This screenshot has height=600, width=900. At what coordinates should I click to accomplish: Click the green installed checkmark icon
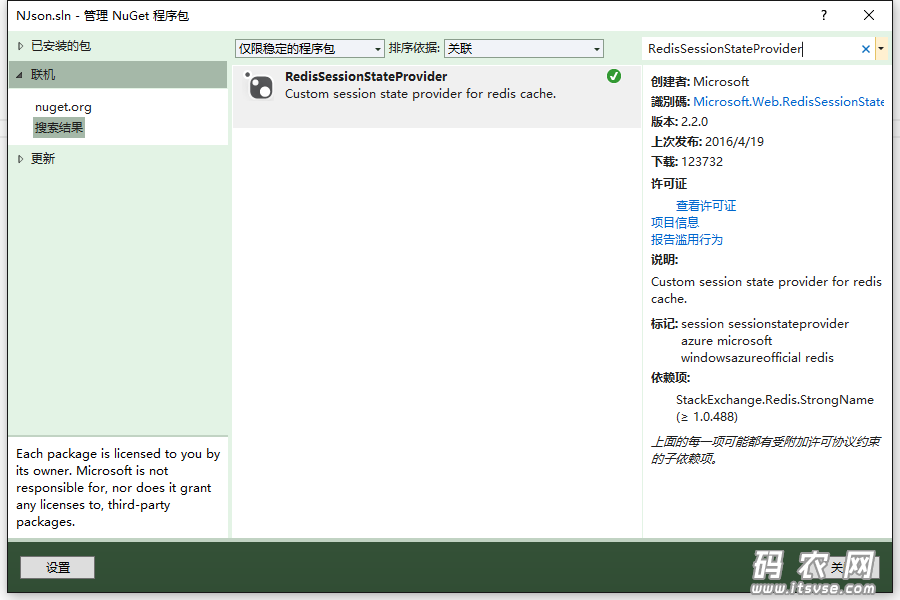(x=614, y=76)
